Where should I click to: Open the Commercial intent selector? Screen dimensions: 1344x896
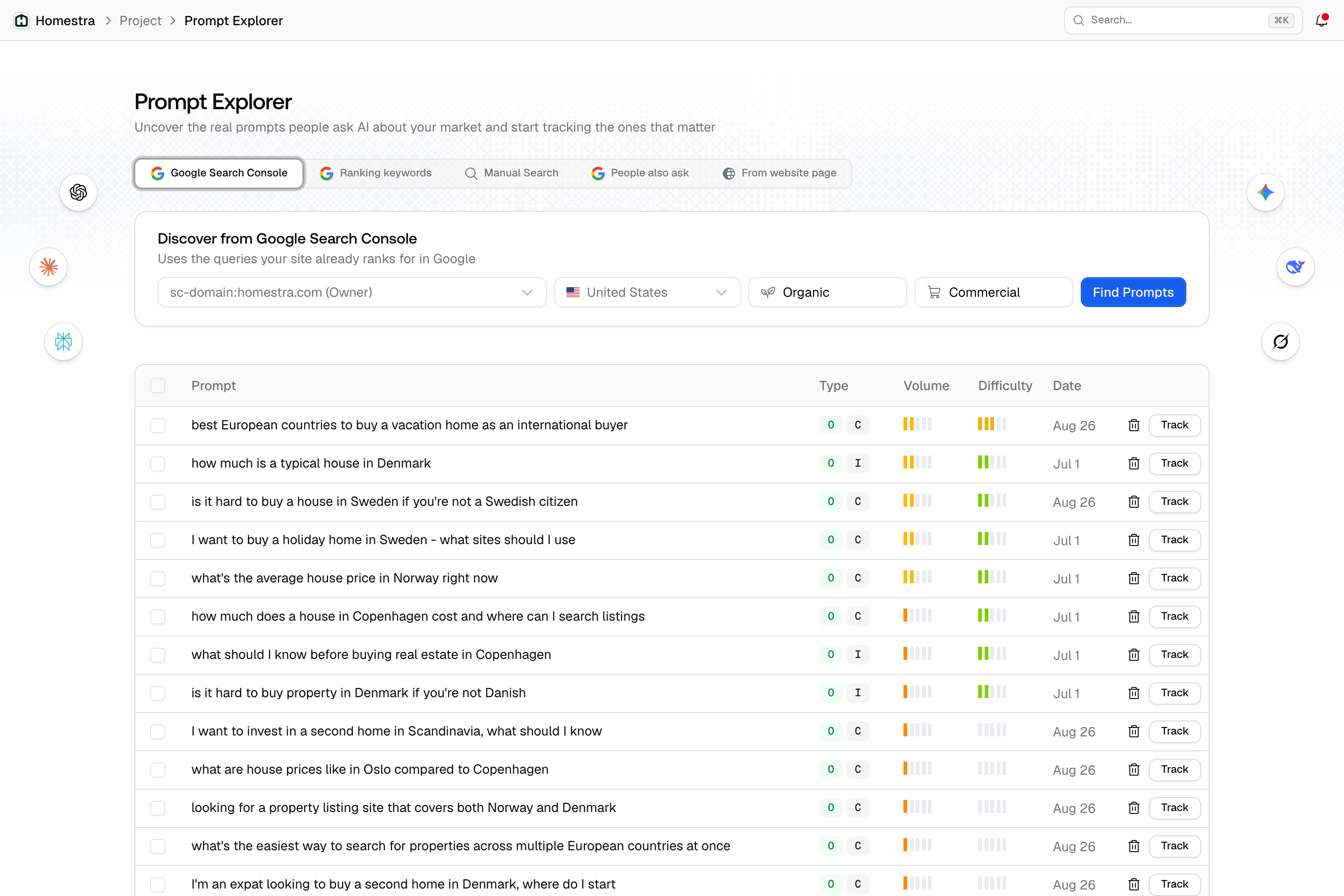pyautogui.click(x=994, y=293)
